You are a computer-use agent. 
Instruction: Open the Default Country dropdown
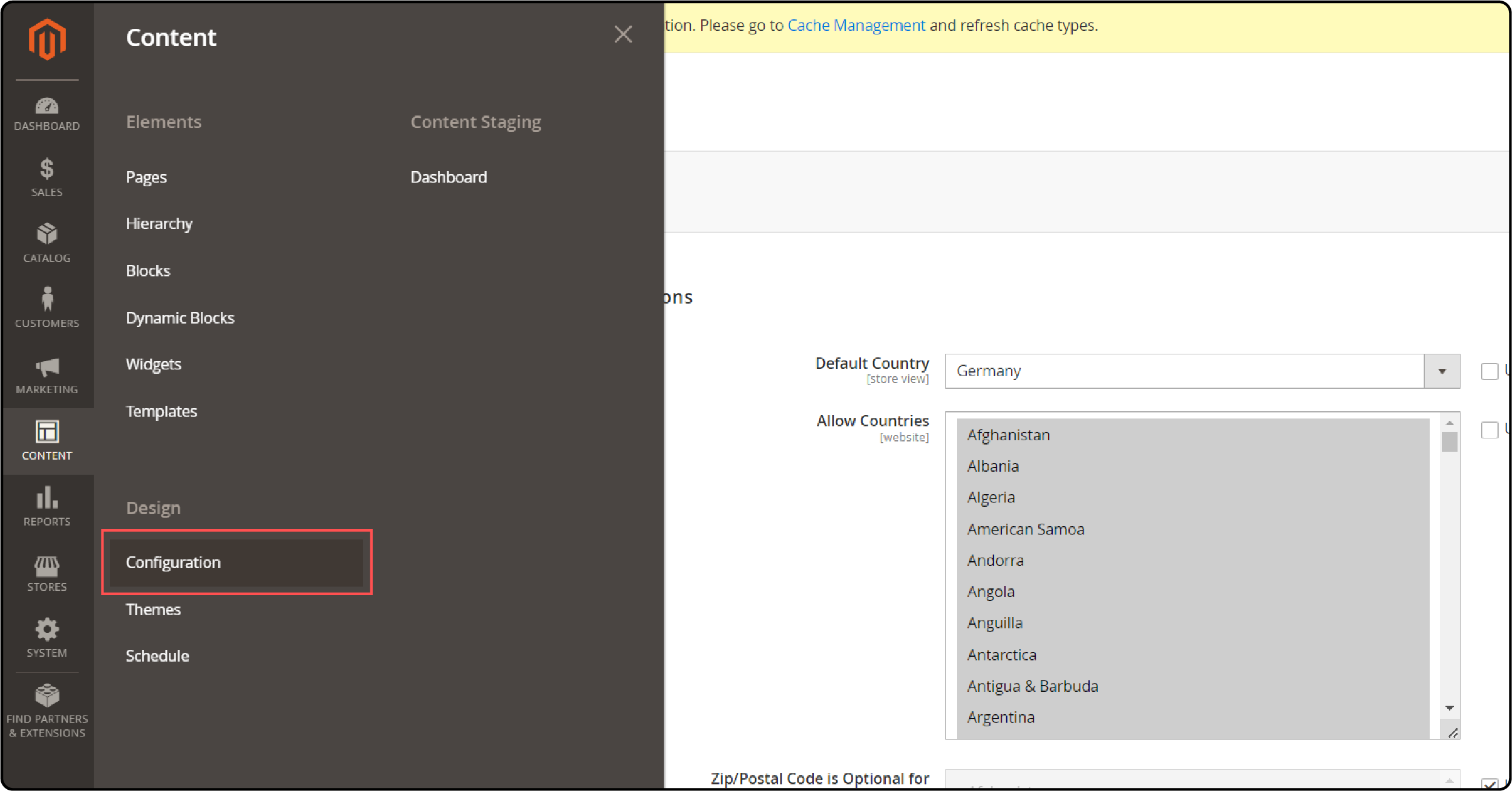click(1441, 371)
